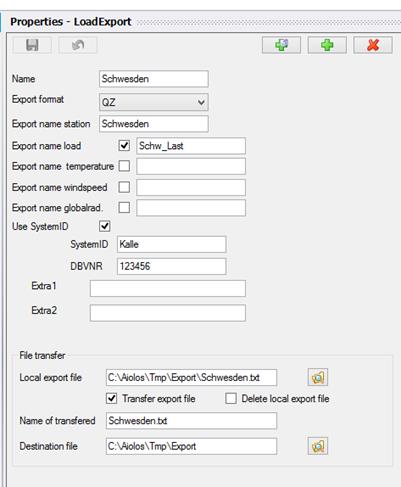Screen dimensions: 401x487
Task: Click the SystemID field containing Kalle
Action: click(x=171, y=244)
